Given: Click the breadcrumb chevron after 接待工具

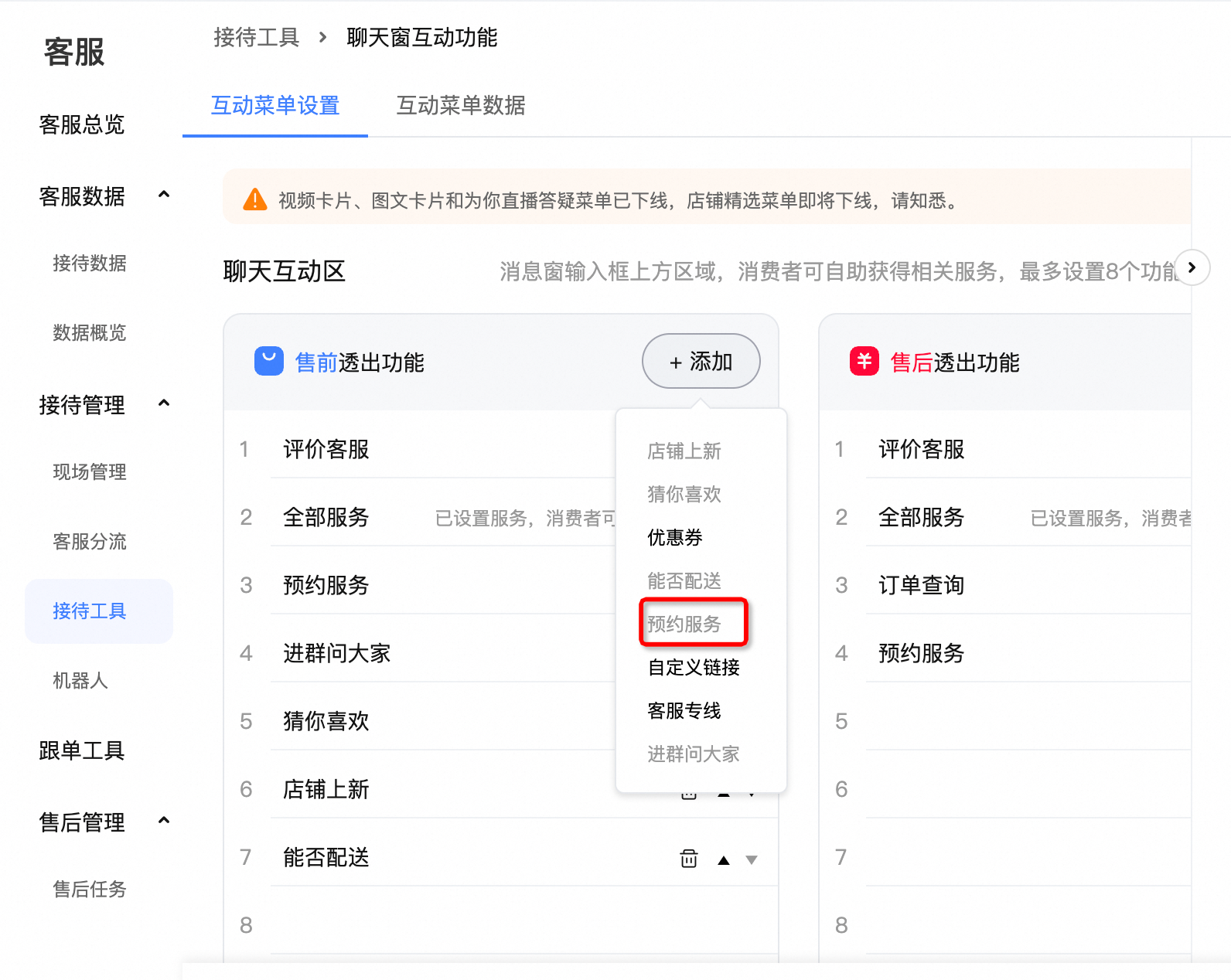Looking at the screenshot, I should 323,37.
